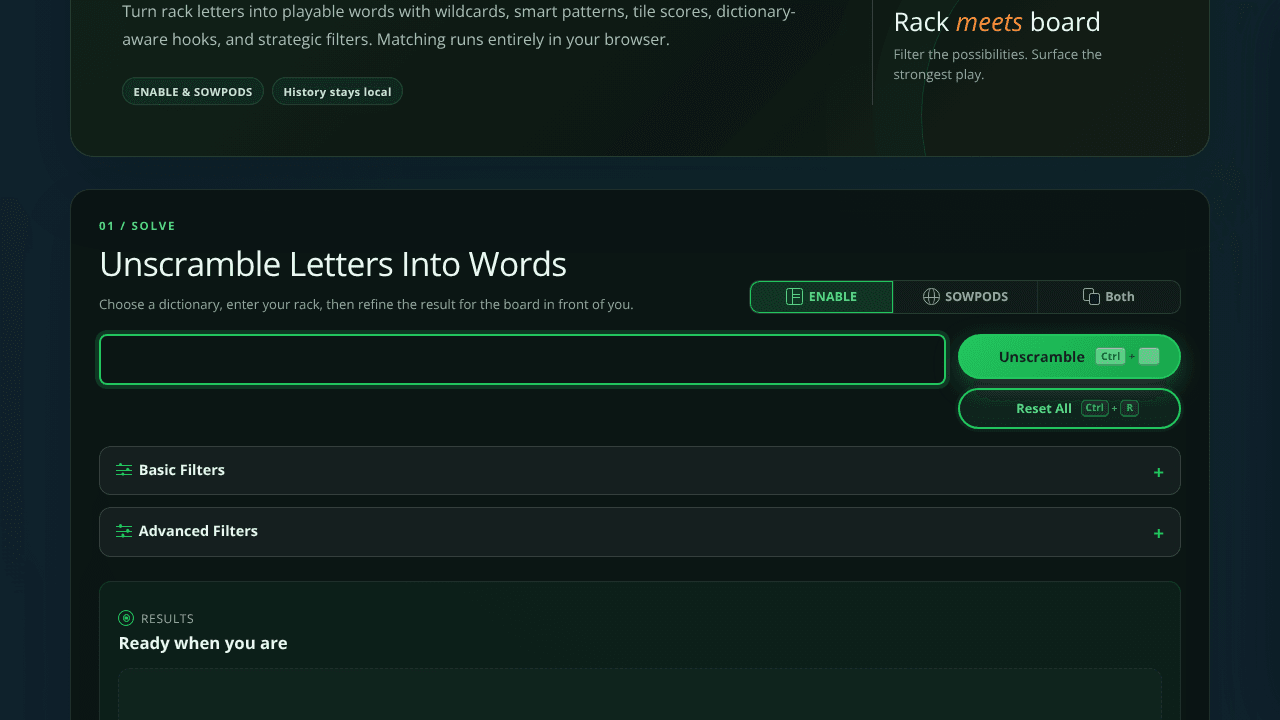Image resolution: width=1280 pixels, height=720 pixels.
Task: Click the ENABLE book icon
Action: 794,297
